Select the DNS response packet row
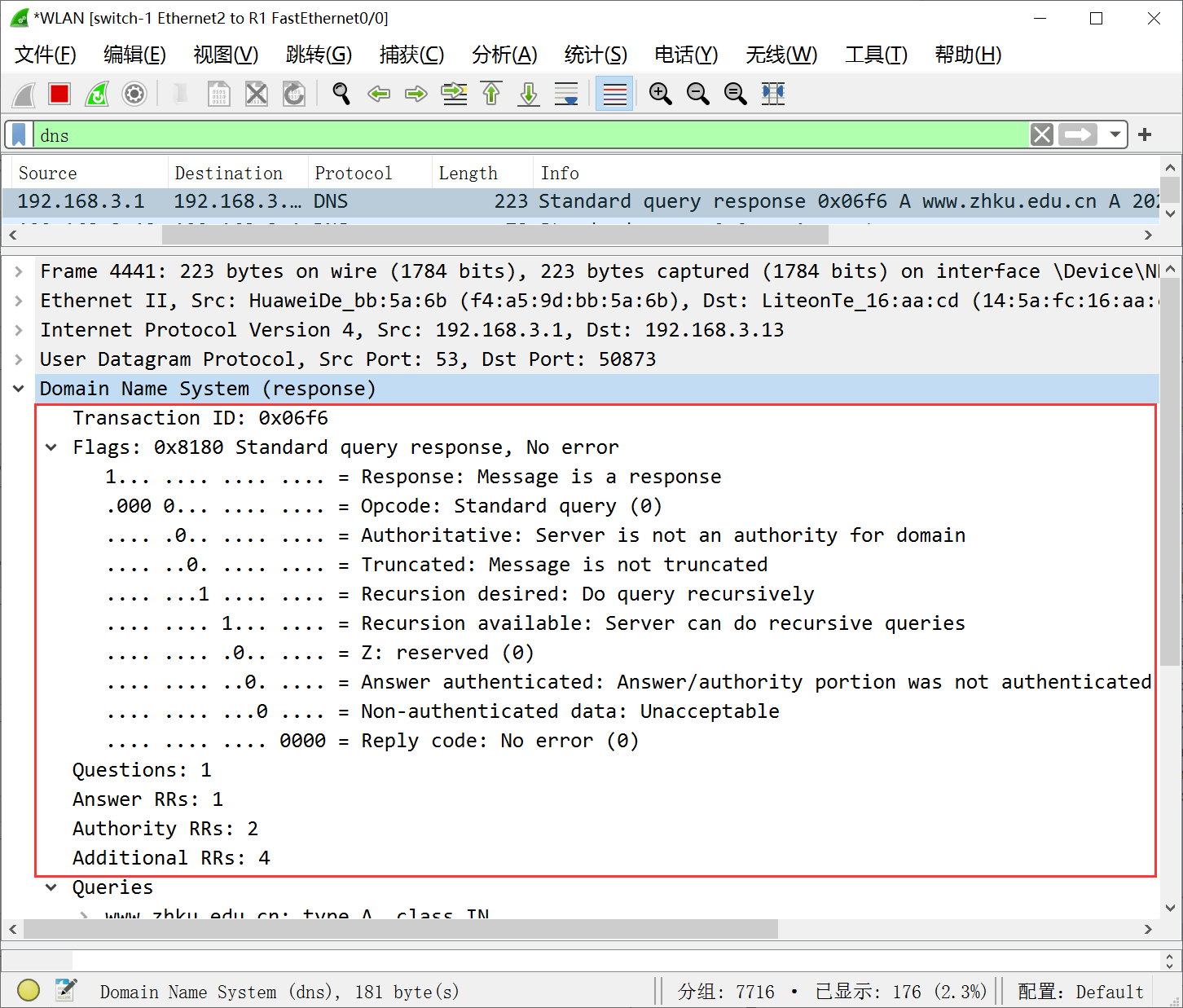 (x=580, y=201)
